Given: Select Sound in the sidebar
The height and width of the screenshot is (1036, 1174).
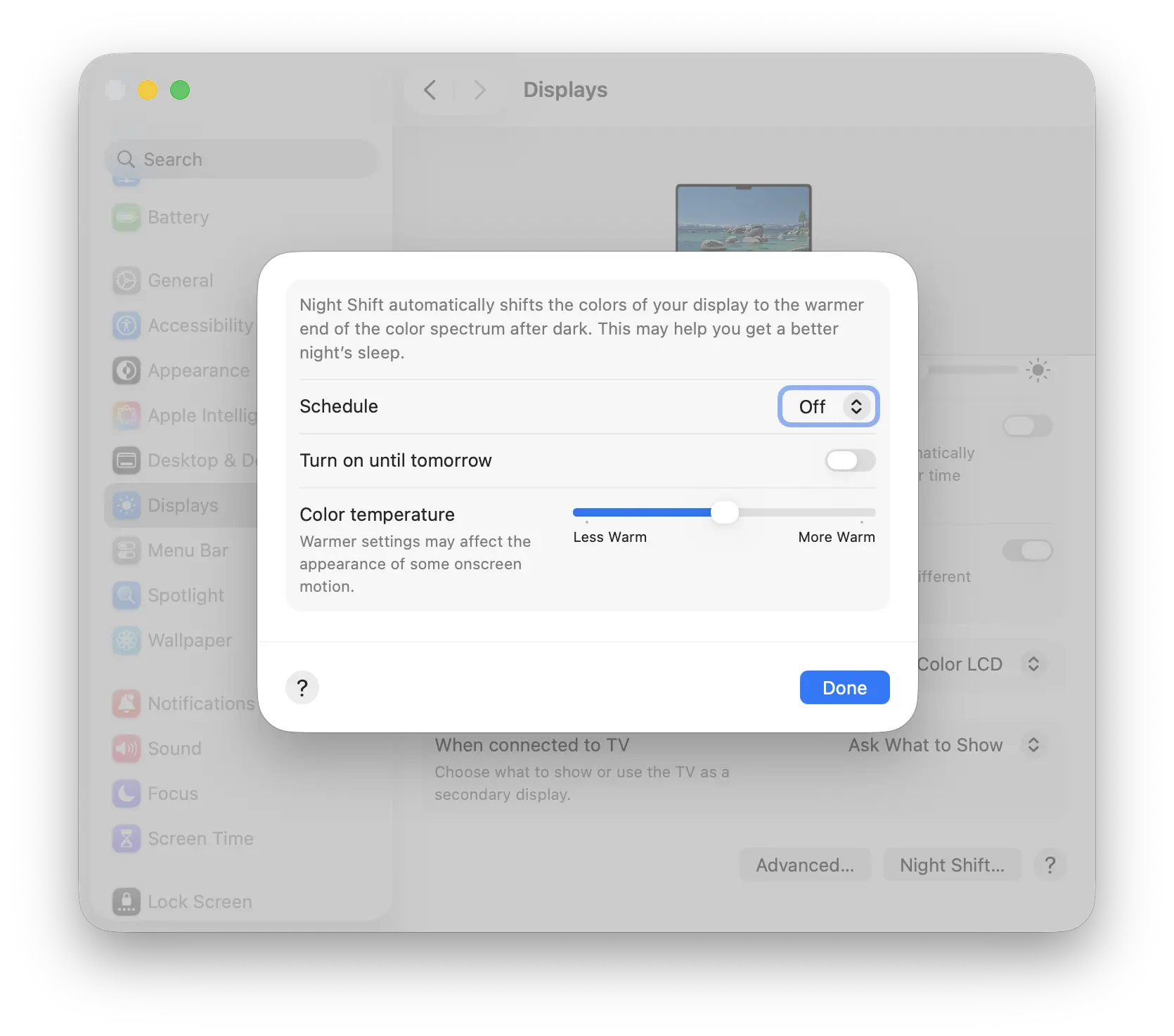Looking at the screenshot, I should [175, 749].
